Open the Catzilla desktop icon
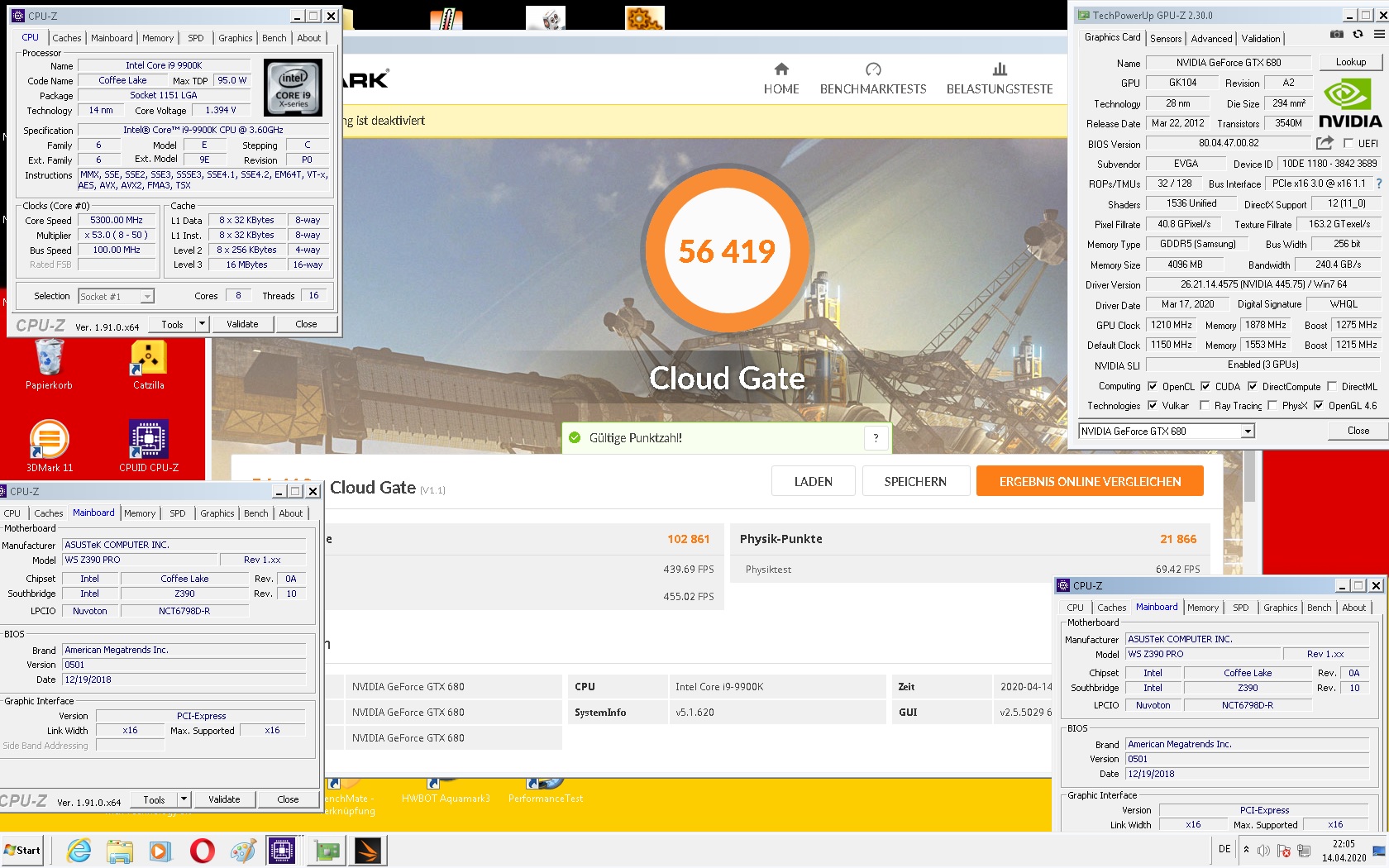This screenshot has height=868, width=1389. [x=149, y=364]
